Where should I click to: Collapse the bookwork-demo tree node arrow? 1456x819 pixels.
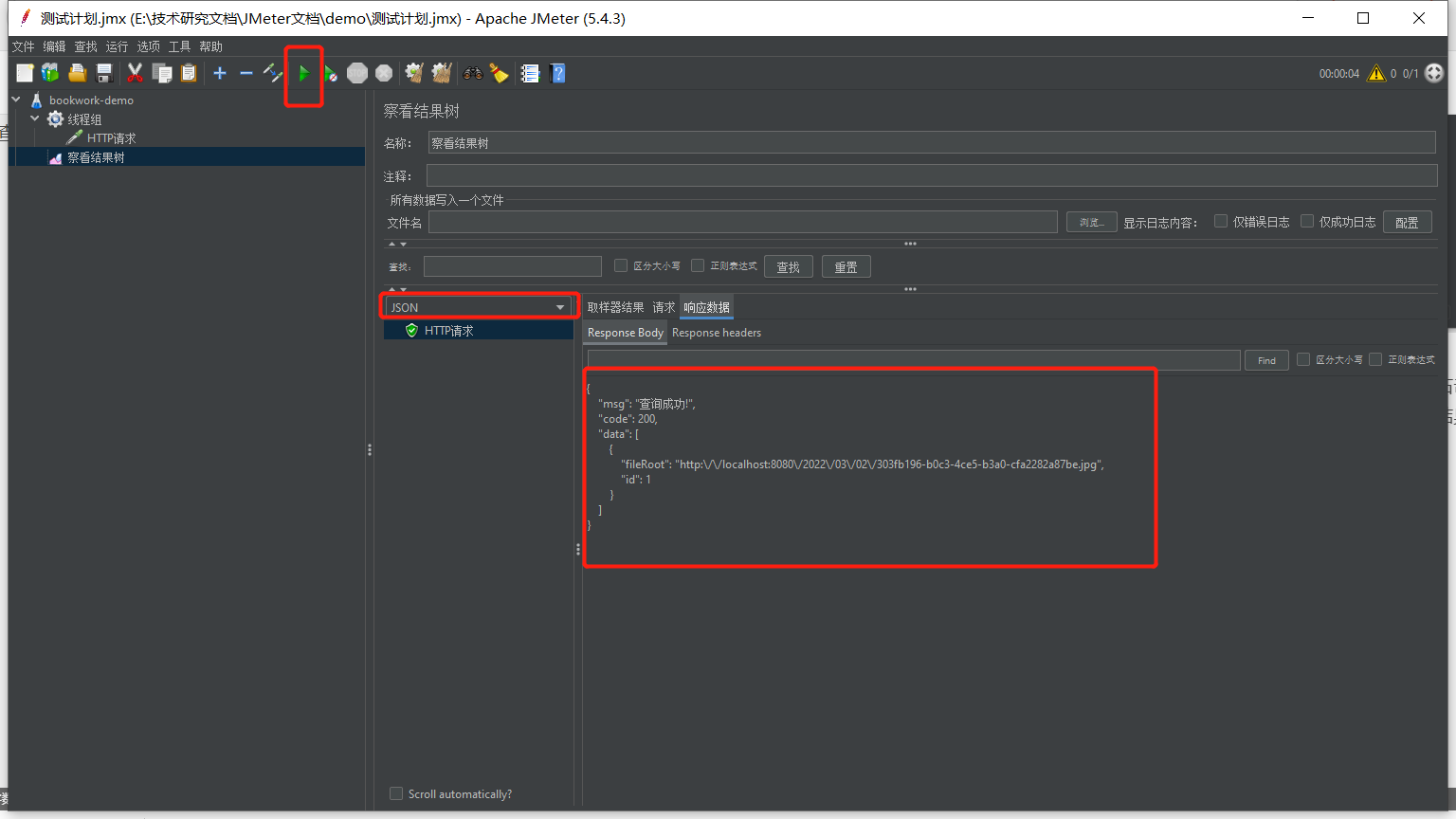[16, 100]
